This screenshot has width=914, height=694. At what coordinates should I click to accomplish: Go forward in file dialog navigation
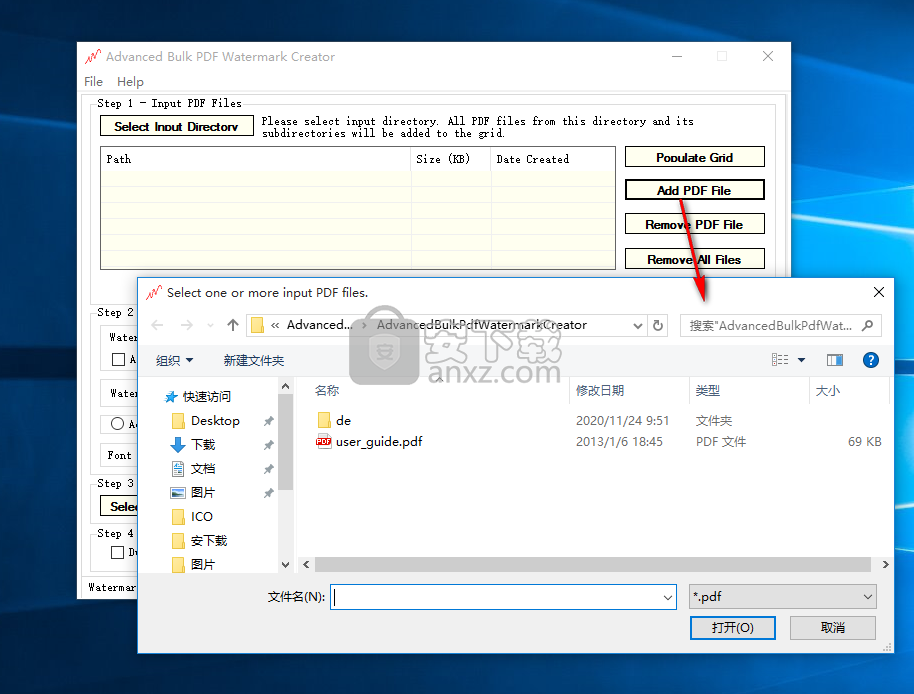coord(187,325)
